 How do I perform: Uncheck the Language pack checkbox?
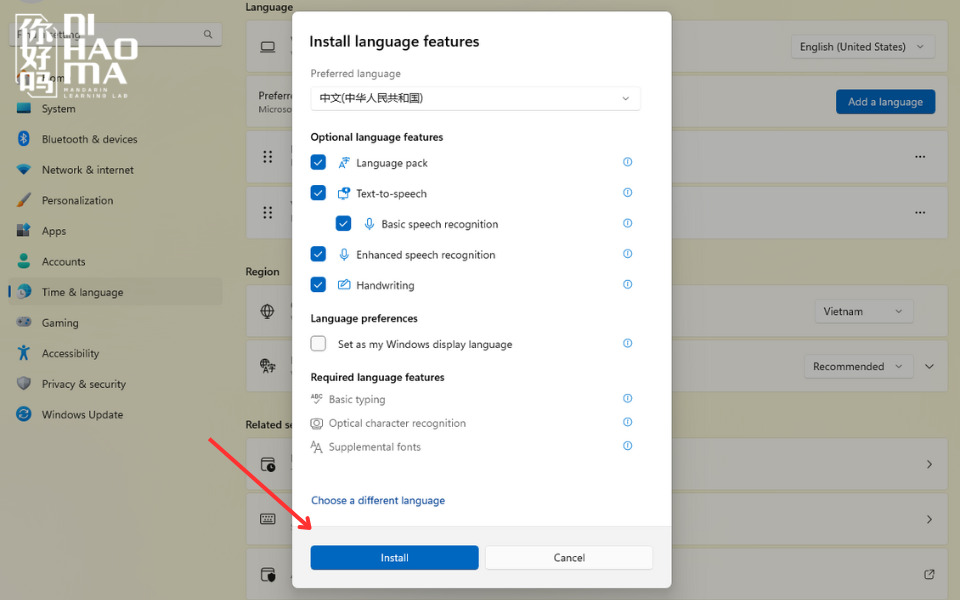[x=318, y=163]
